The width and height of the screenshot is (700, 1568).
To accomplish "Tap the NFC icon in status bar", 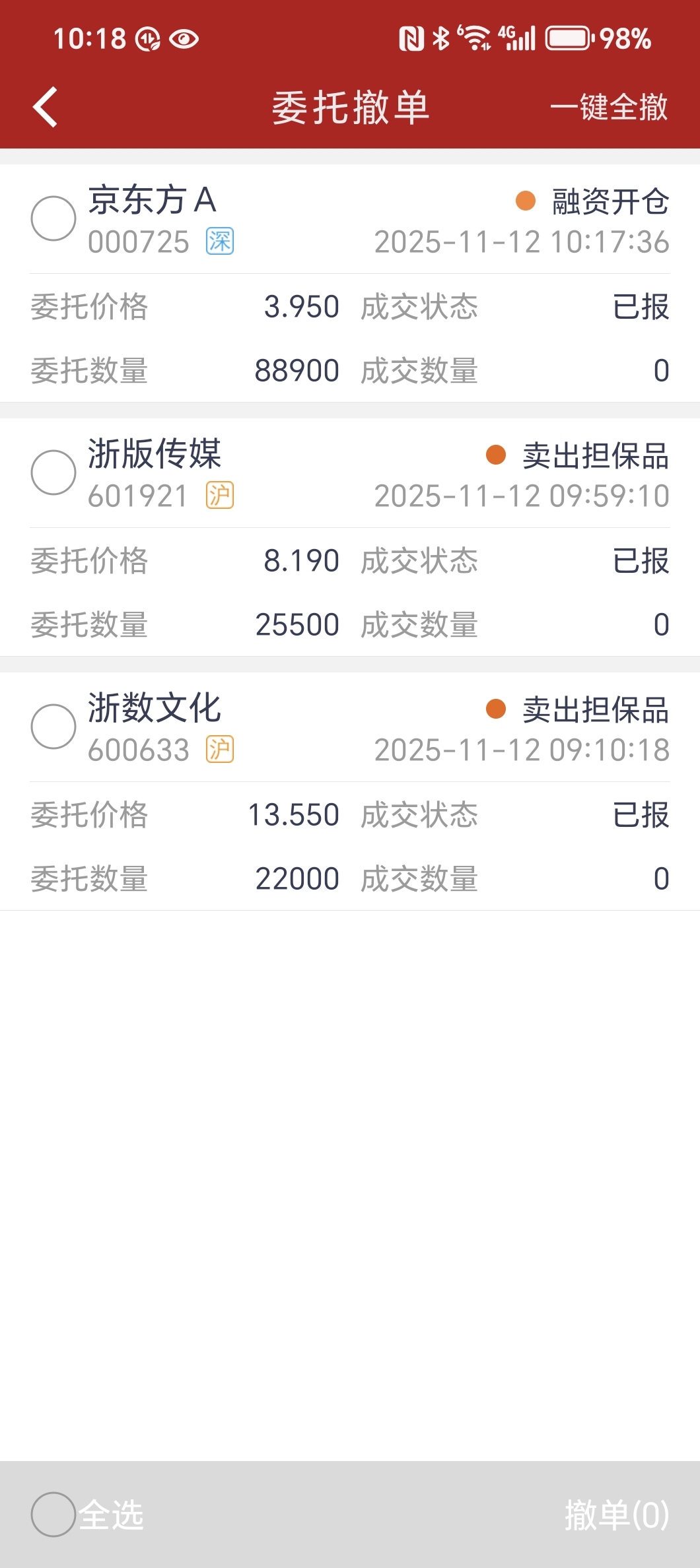I will [x=411, y=39].
